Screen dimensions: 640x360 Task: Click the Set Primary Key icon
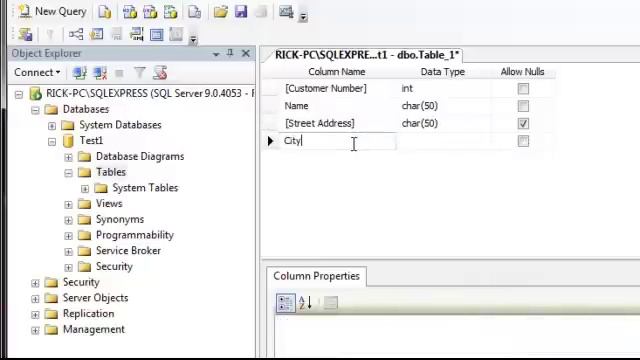tap(50, 34)
